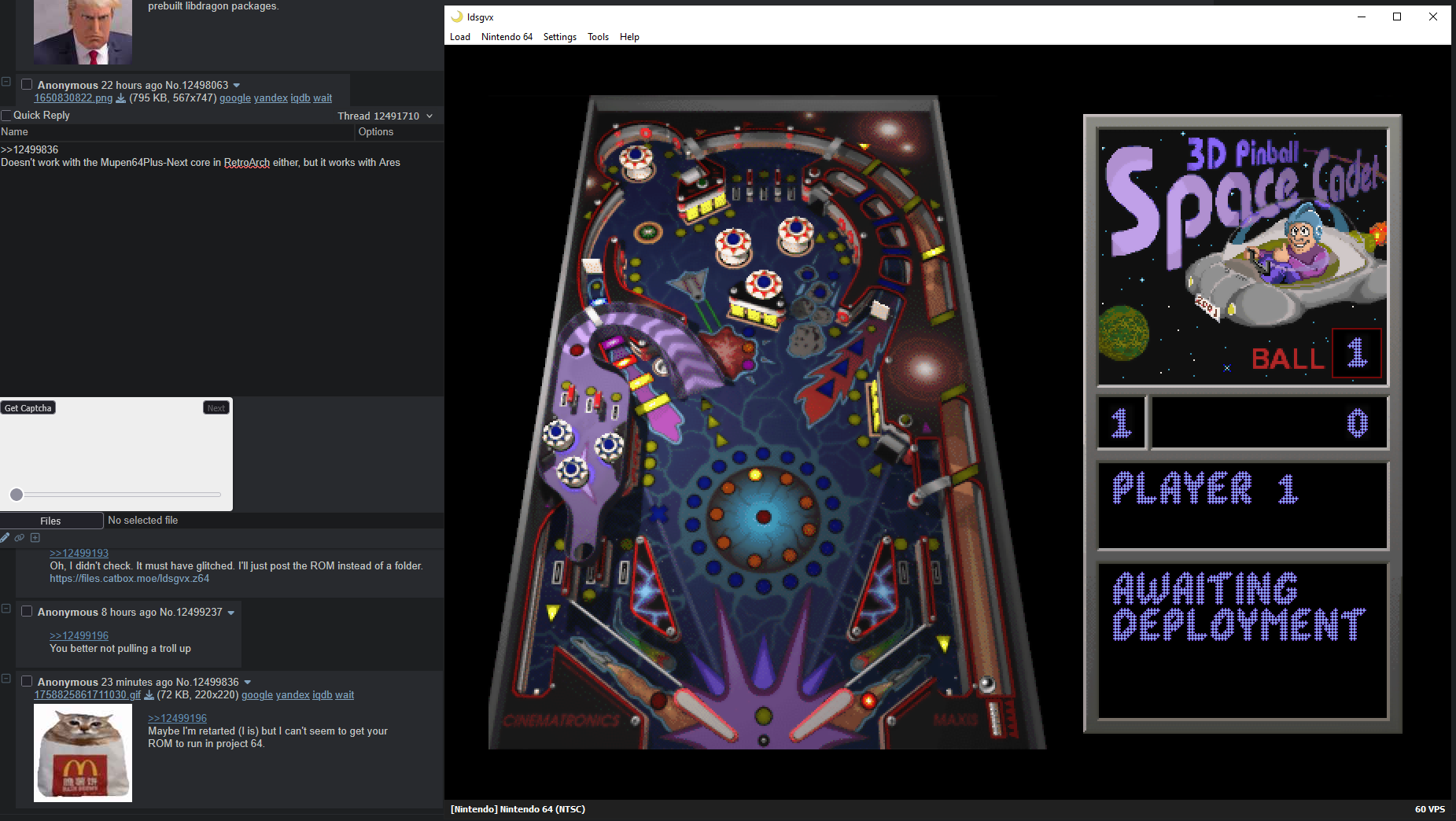Click the ldsgvx crescent moon app icon
This screenshot has height=821, width=1456.
[456, 17]
